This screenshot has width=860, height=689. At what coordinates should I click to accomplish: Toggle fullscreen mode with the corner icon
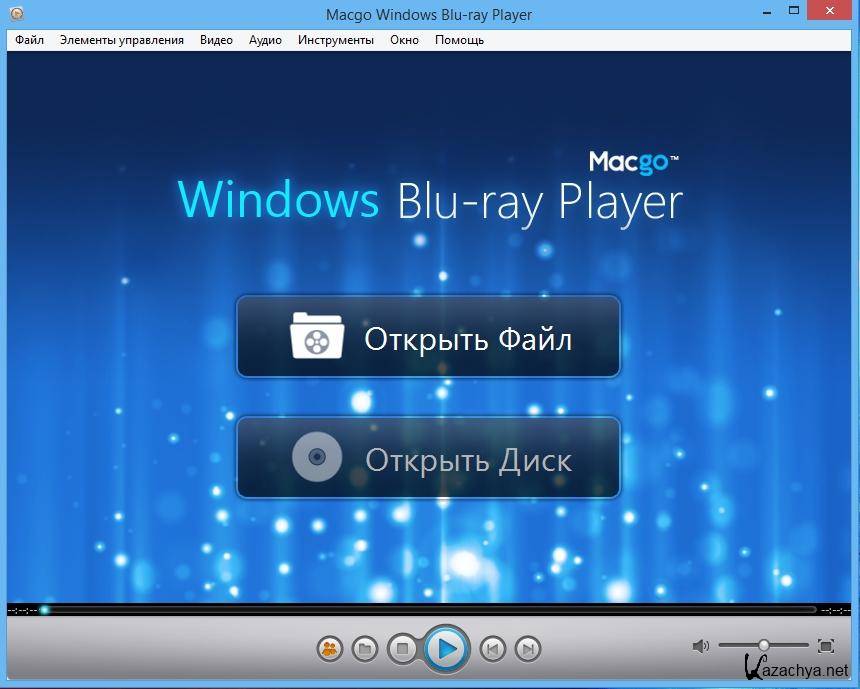(826, 646)
